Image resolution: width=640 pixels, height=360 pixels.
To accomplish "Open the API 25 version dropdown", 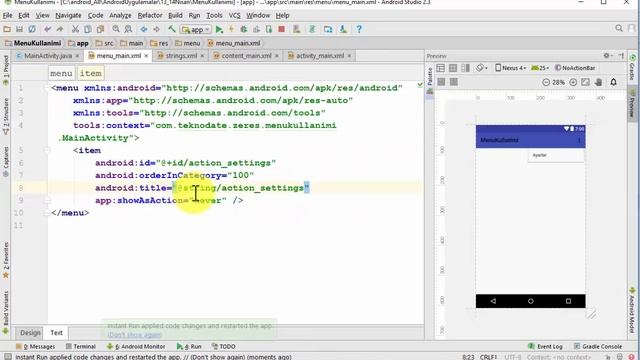I will 540,68.
